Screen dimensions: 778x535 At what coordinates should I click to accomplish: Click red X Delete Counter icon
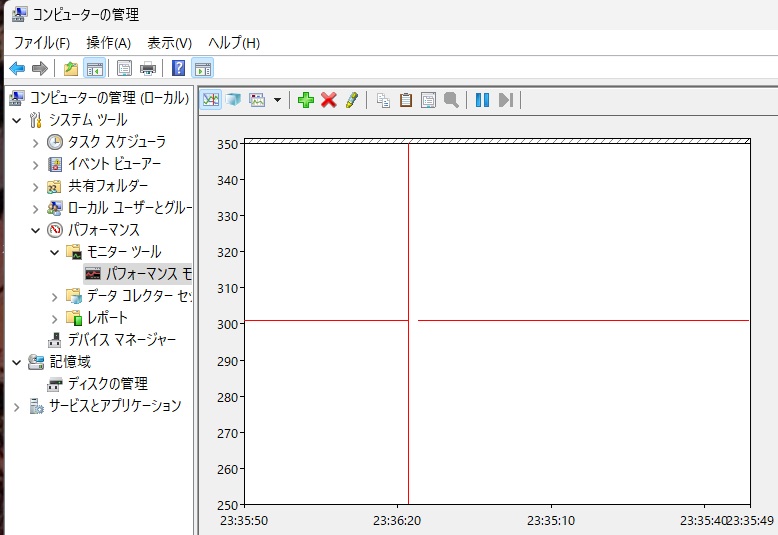coord(328,100)
